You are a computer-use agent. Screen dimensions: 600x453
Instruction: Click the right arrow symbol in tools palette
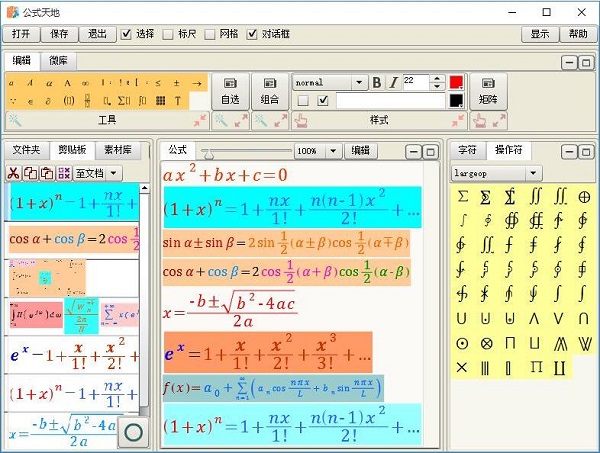[x=197, y=83]
